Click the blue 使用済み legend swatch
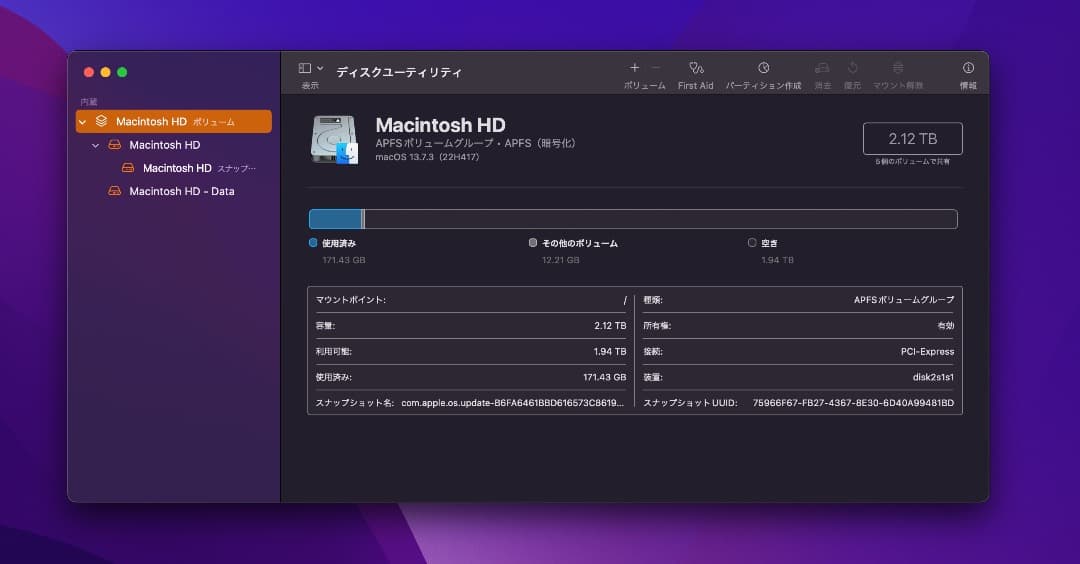This screenshot has height=564, width=1080. (313, 242)
